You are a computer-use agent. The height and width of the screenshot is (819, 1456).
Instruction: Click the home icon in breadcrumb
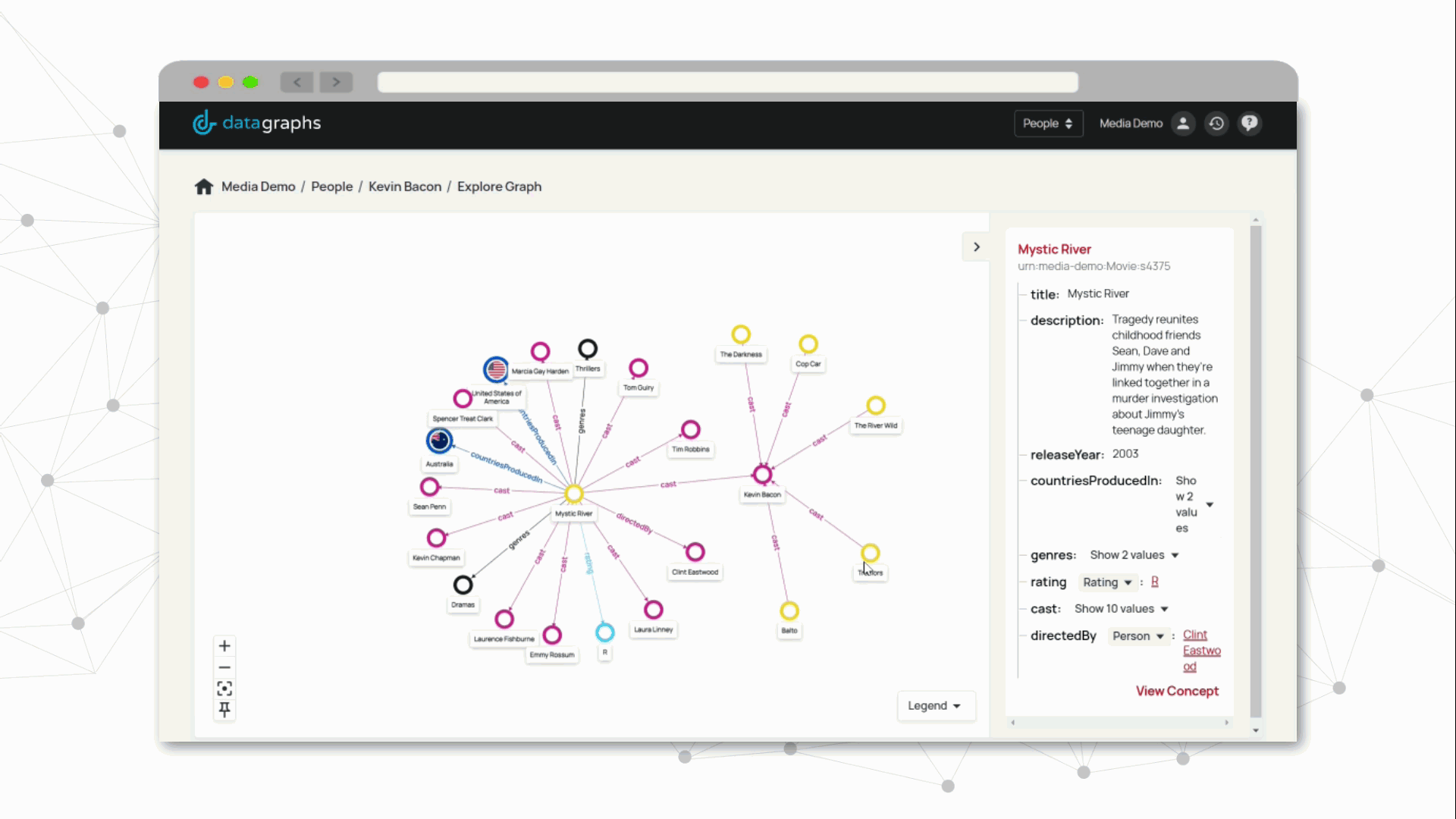[x=204, y=187]
